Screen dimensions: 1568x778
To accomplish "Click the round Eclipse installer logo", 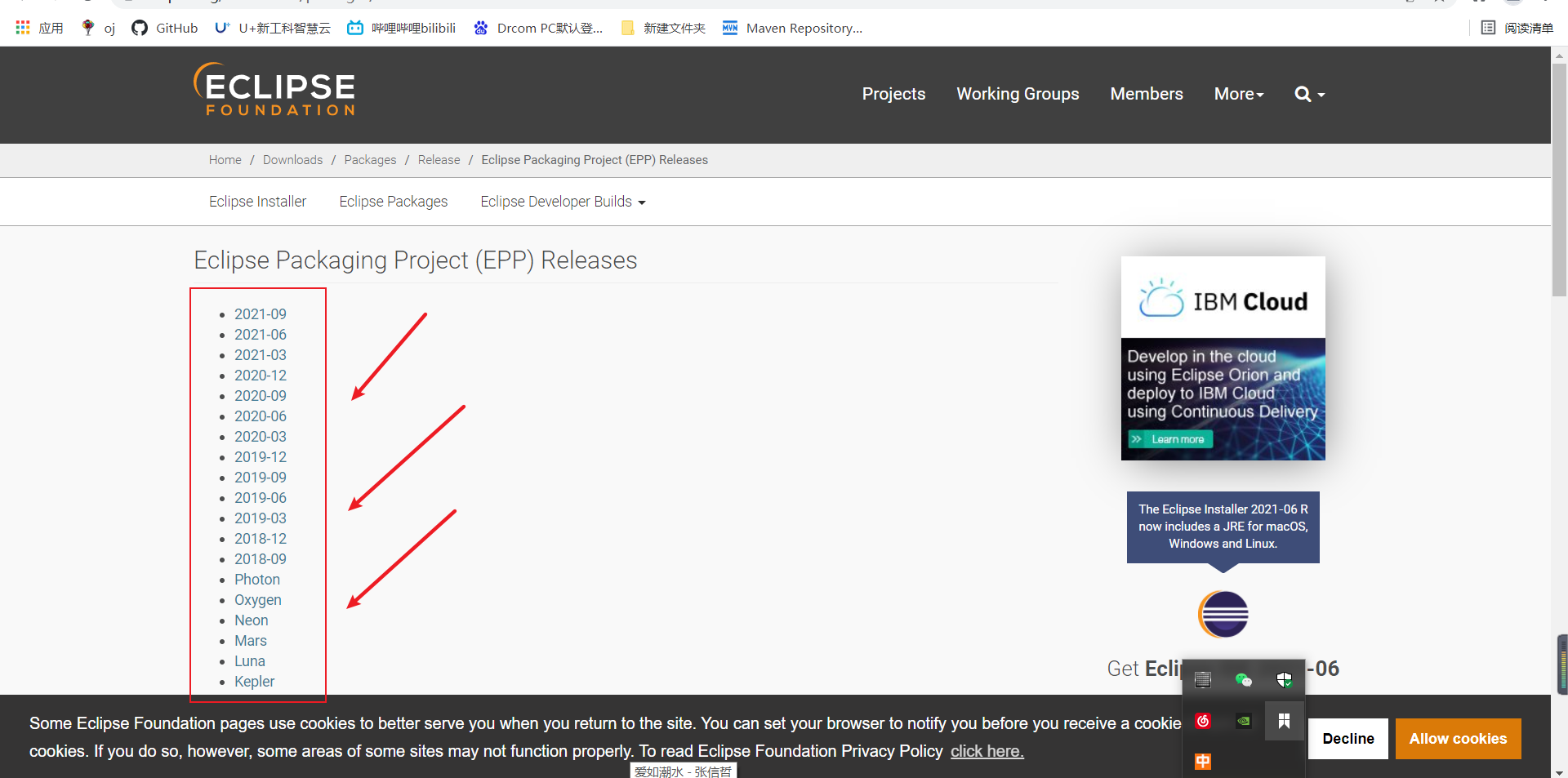I will pyautogui.click(x=1223, y=614).
